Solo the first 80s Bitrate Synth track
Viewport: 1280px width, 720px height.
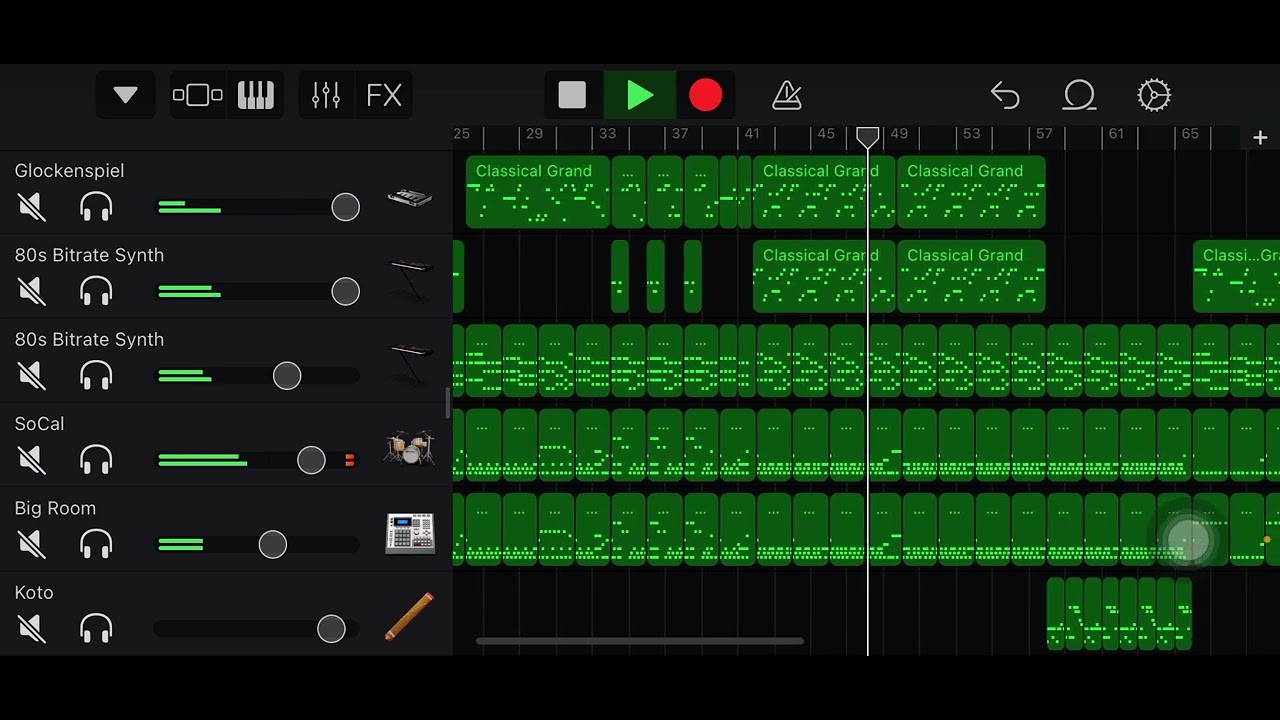96,291
